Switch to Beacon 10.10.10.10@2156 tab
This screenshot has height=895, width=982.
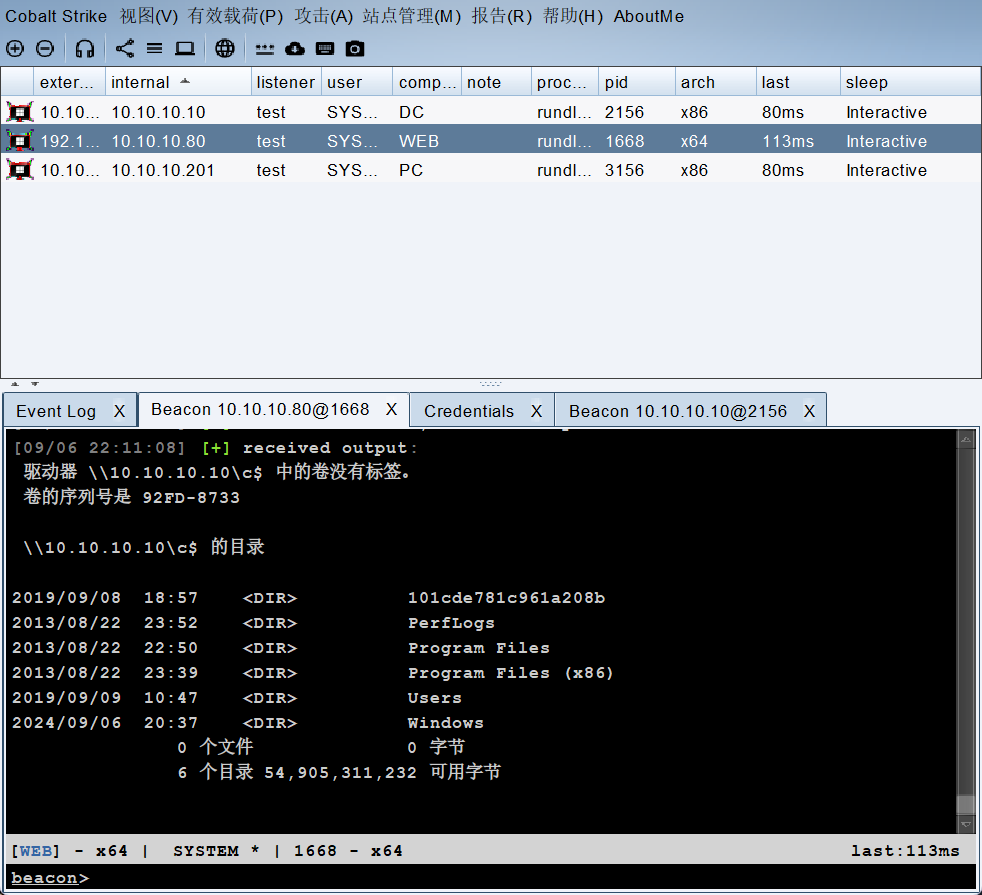click(x=677, y=411)
